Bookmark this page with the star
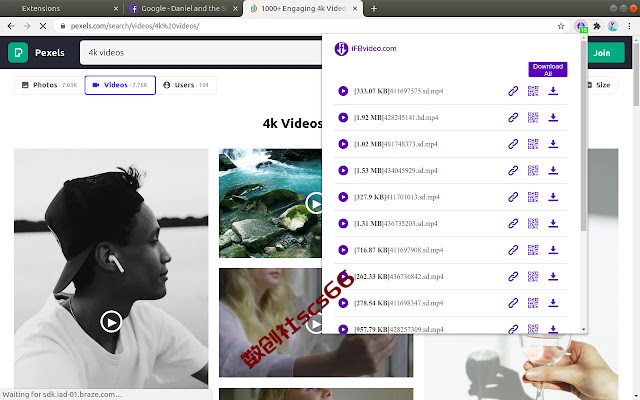The width and height of the screenshot is (640, 400). click(561, 26)
